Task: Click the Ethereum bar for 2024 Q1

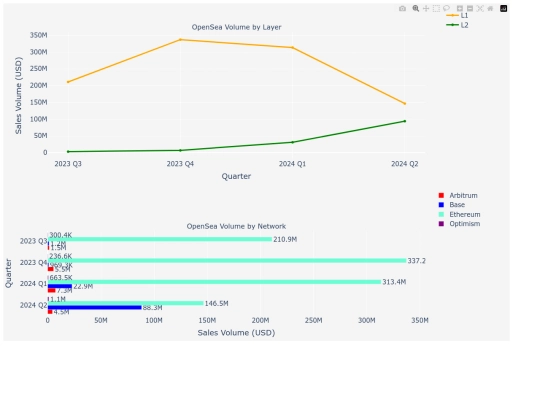Action: click(214, 282)
